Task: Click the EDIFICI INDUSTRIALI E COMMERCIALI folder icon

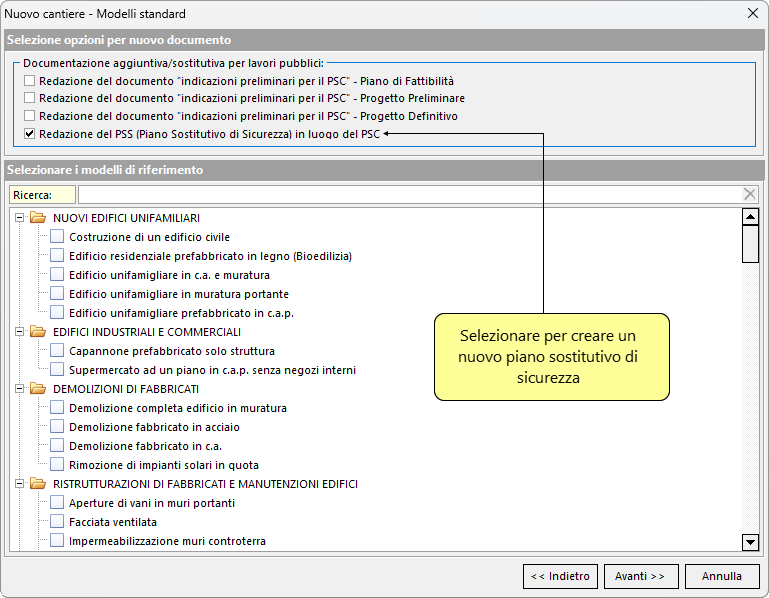Action: coord(38,332)
